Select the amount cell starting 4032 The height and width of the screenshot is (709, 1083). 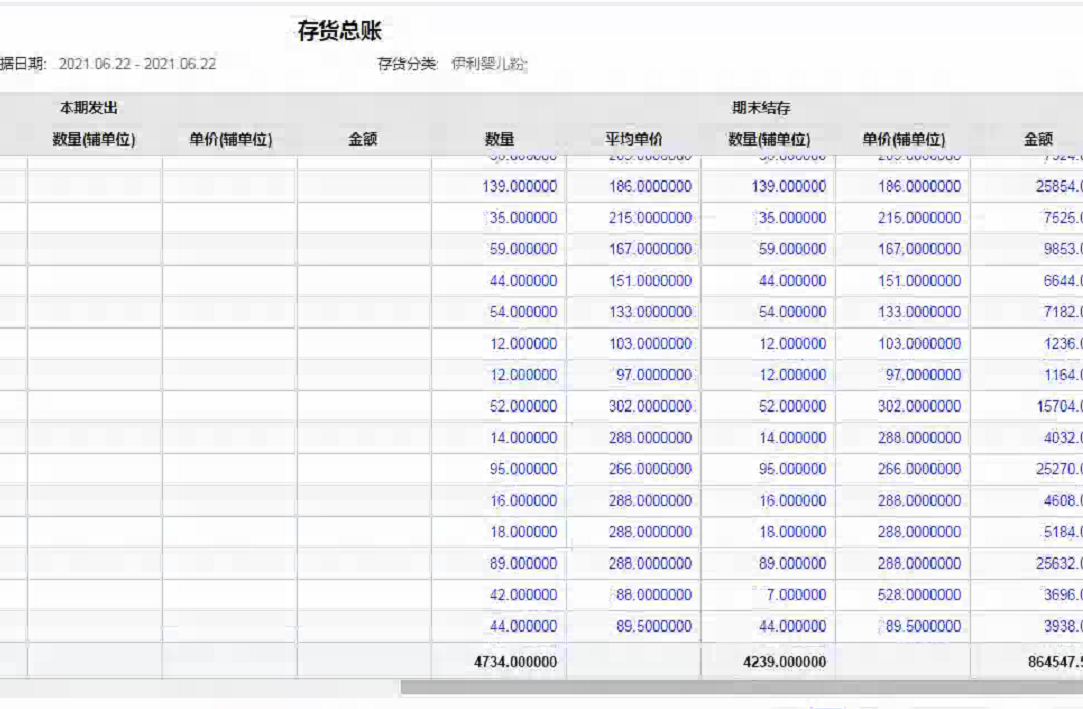(x=1063, y=438)
